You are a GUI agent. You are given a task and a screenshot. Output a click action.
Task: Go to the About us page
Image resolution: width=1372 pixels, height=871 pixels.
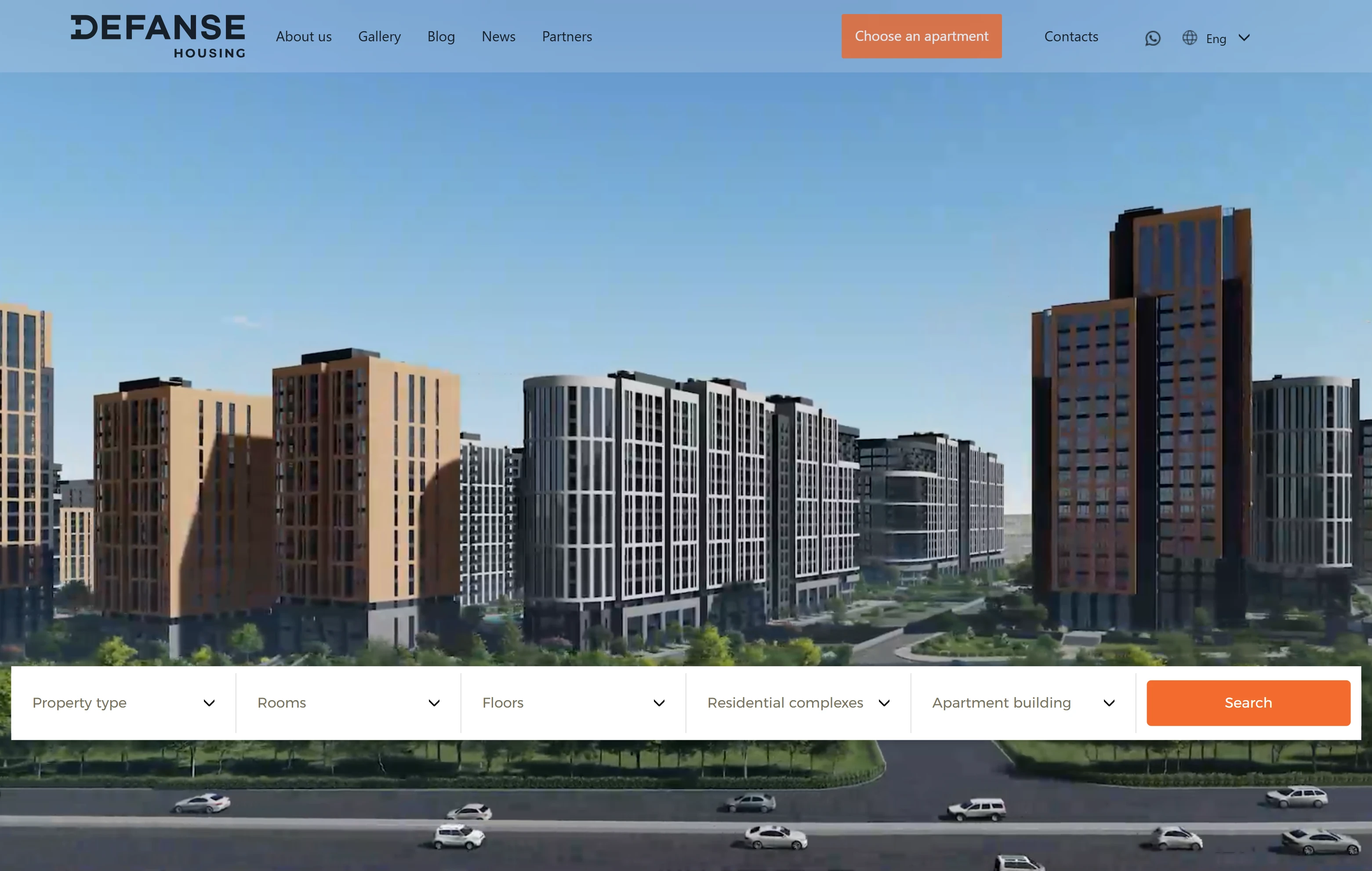(304, 36)
